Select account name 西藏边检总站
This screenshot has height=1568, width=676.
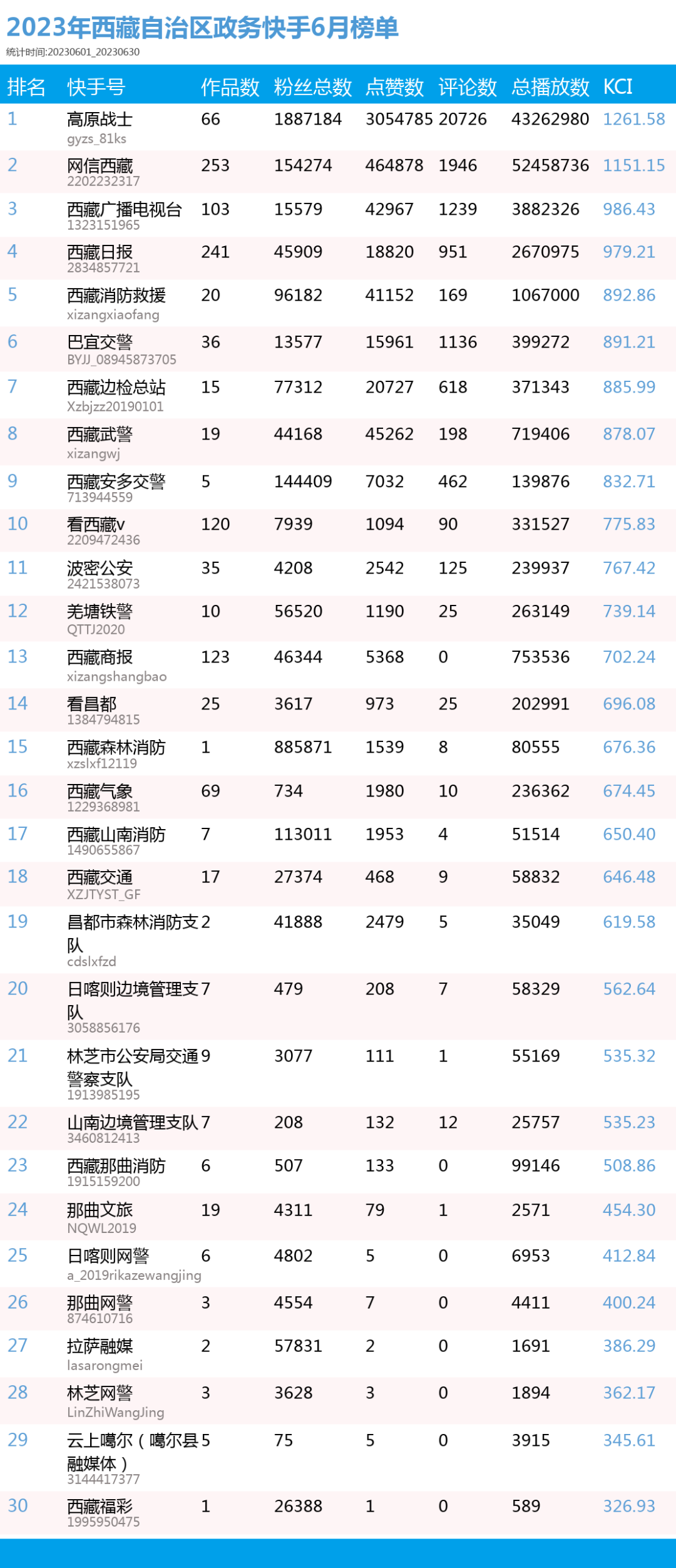(x=116, y=387)
